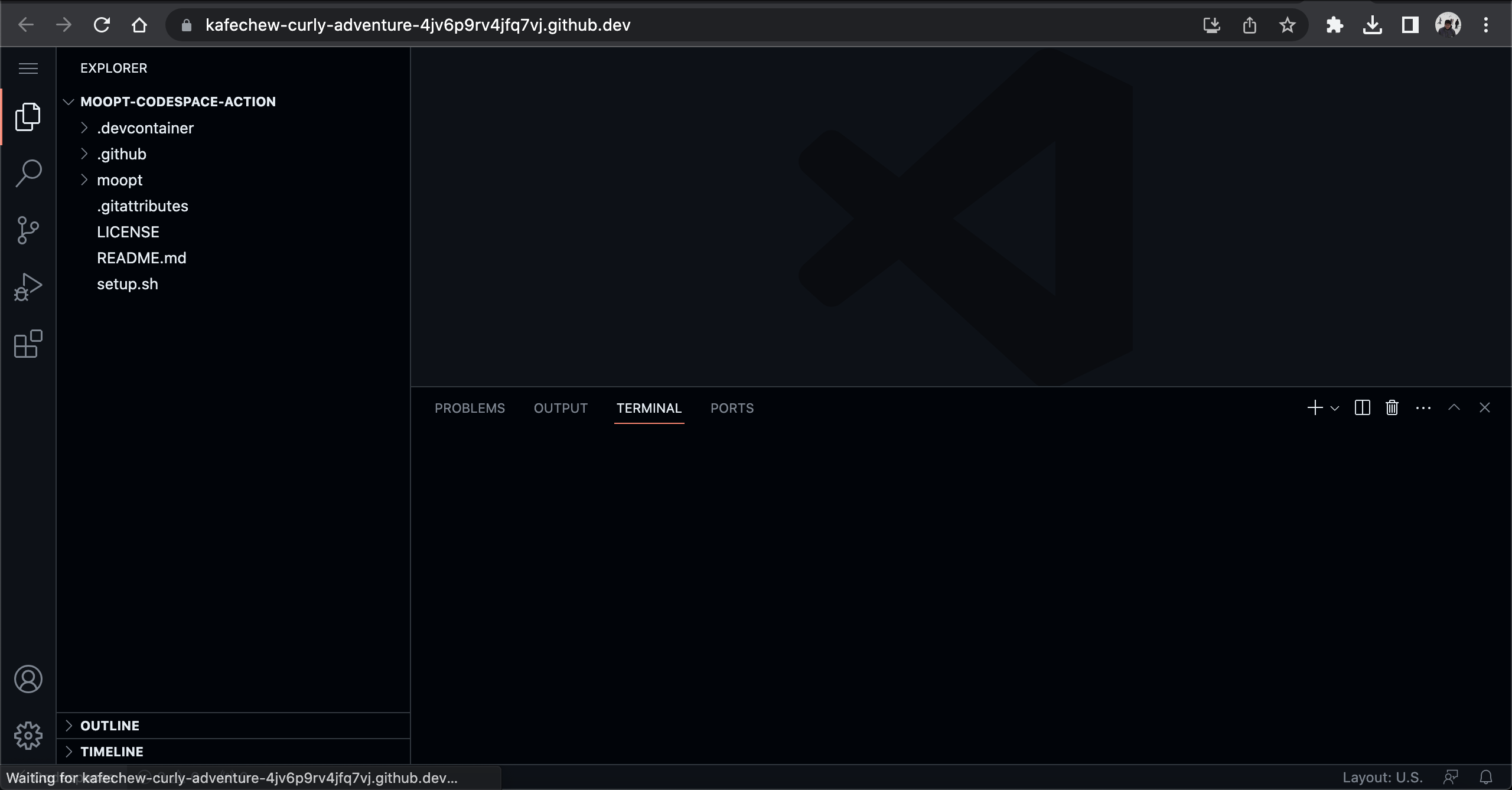Open the Accounts icon in activity bar
This screenshot has width=1512, height=790.
point(27,679)
